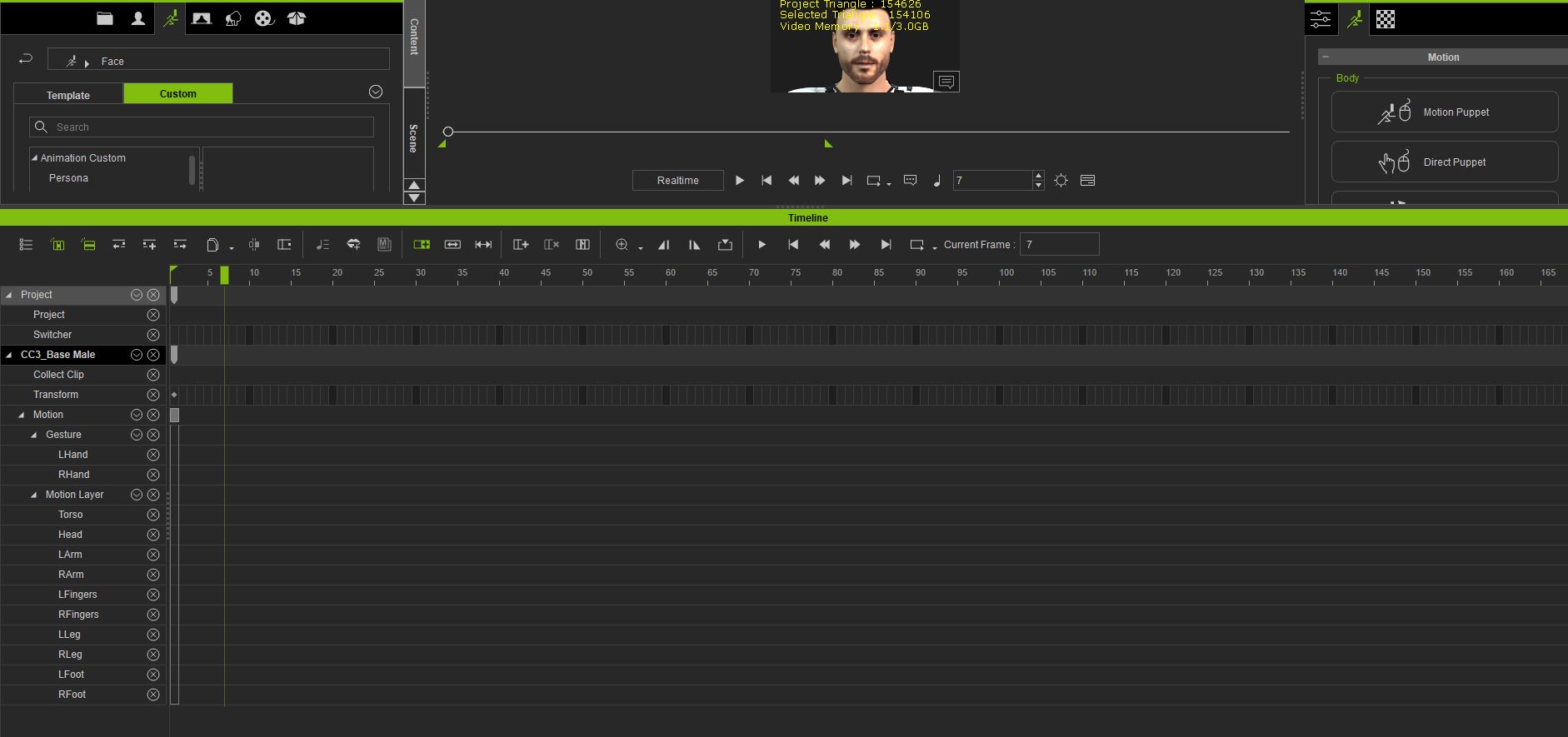Click Timeline toolbar Play button
Image resolution: width=1568 pixels, height=737 pixels.
pyautogui.click(x=762, y=245)
